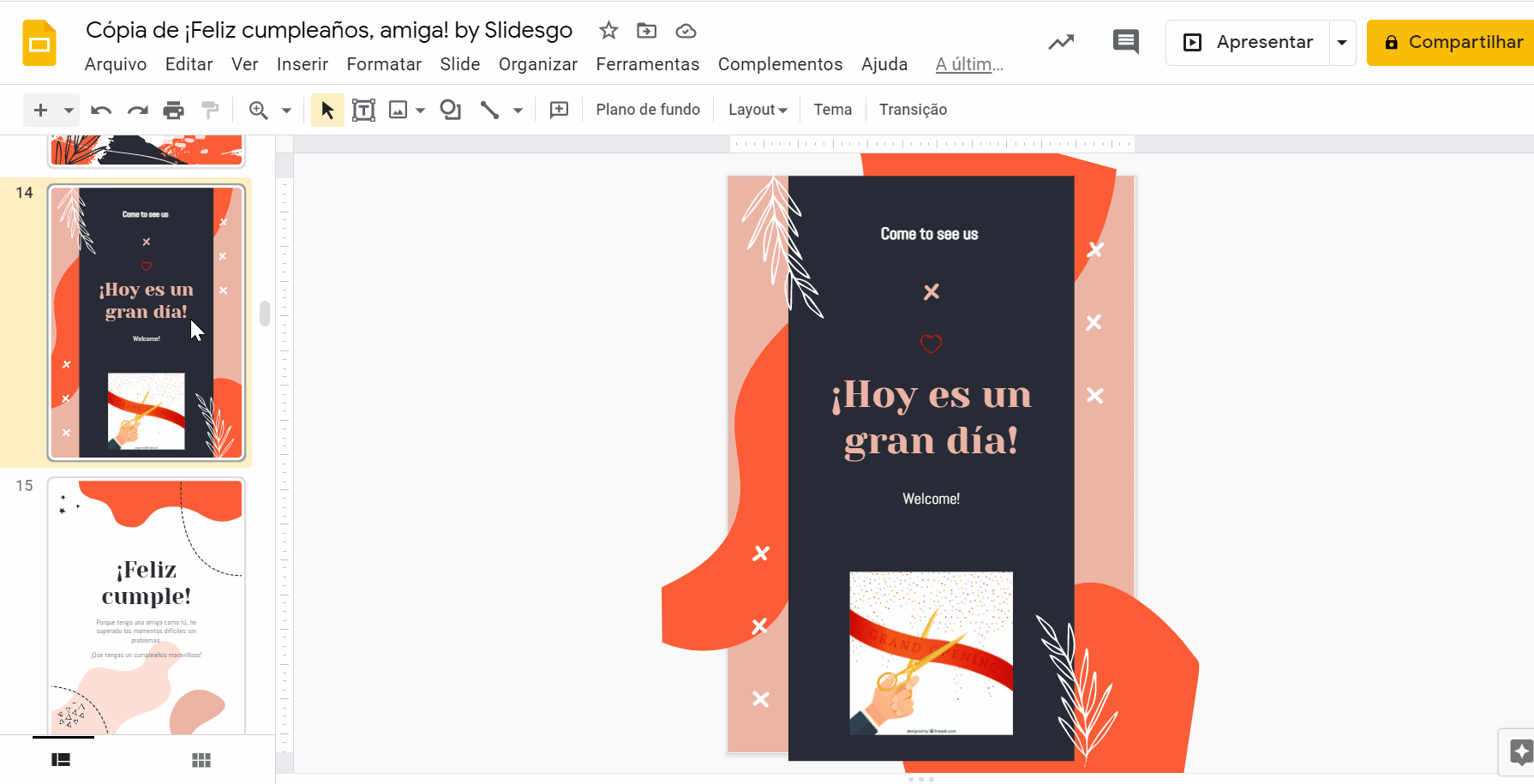Click 'Come to see us' text on slide
1534x784 pixels.
(930, 234)
